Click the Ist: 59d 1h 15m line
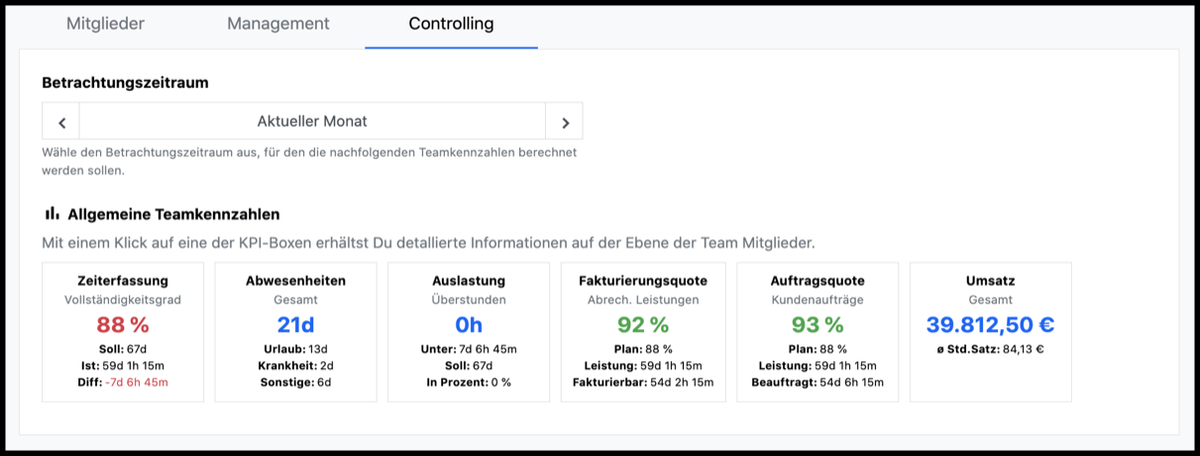This screenshot has width=1200, height=456. [x=123, y=365]
